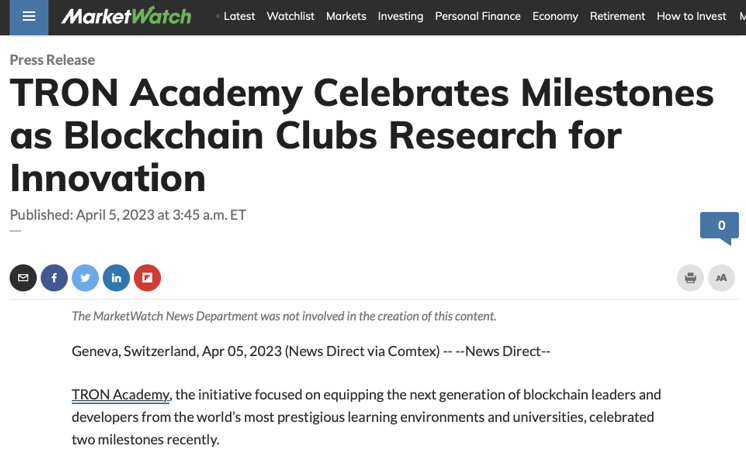The width and height of the screenshot is (746, 449).
Task: Open the text size adjuster
Action: tap(721, 277)
